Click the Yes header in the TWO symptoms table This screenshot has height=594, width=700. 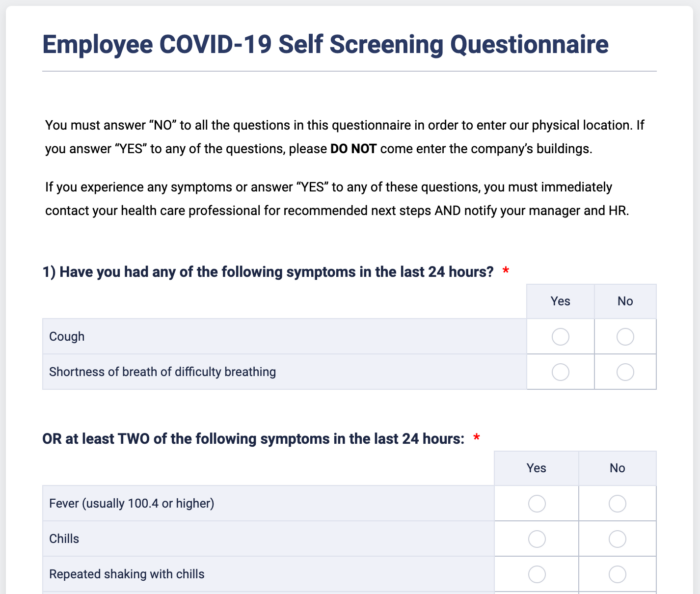click(x=537, y=468)
